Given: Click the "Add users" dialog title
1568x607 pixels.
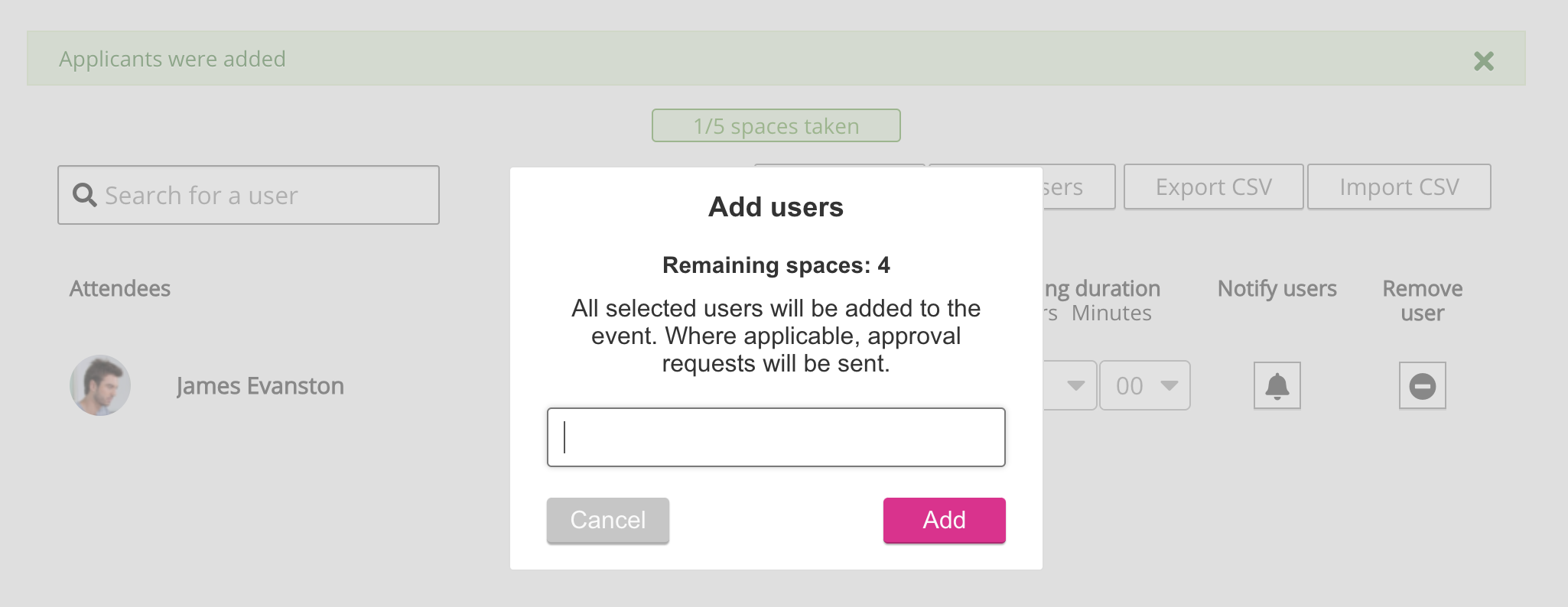Looking at the screenshot, I should [776, 207].
